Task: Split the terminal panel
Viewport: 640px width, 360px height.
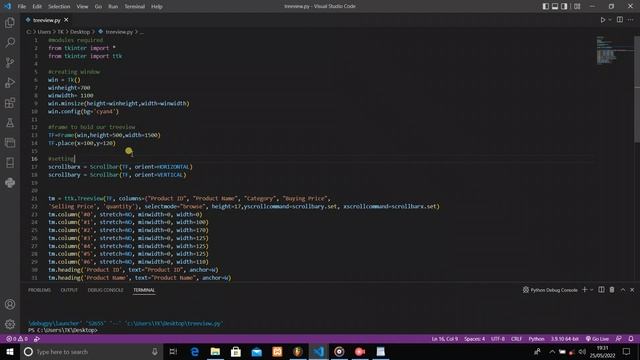Action: pos(601,290)
